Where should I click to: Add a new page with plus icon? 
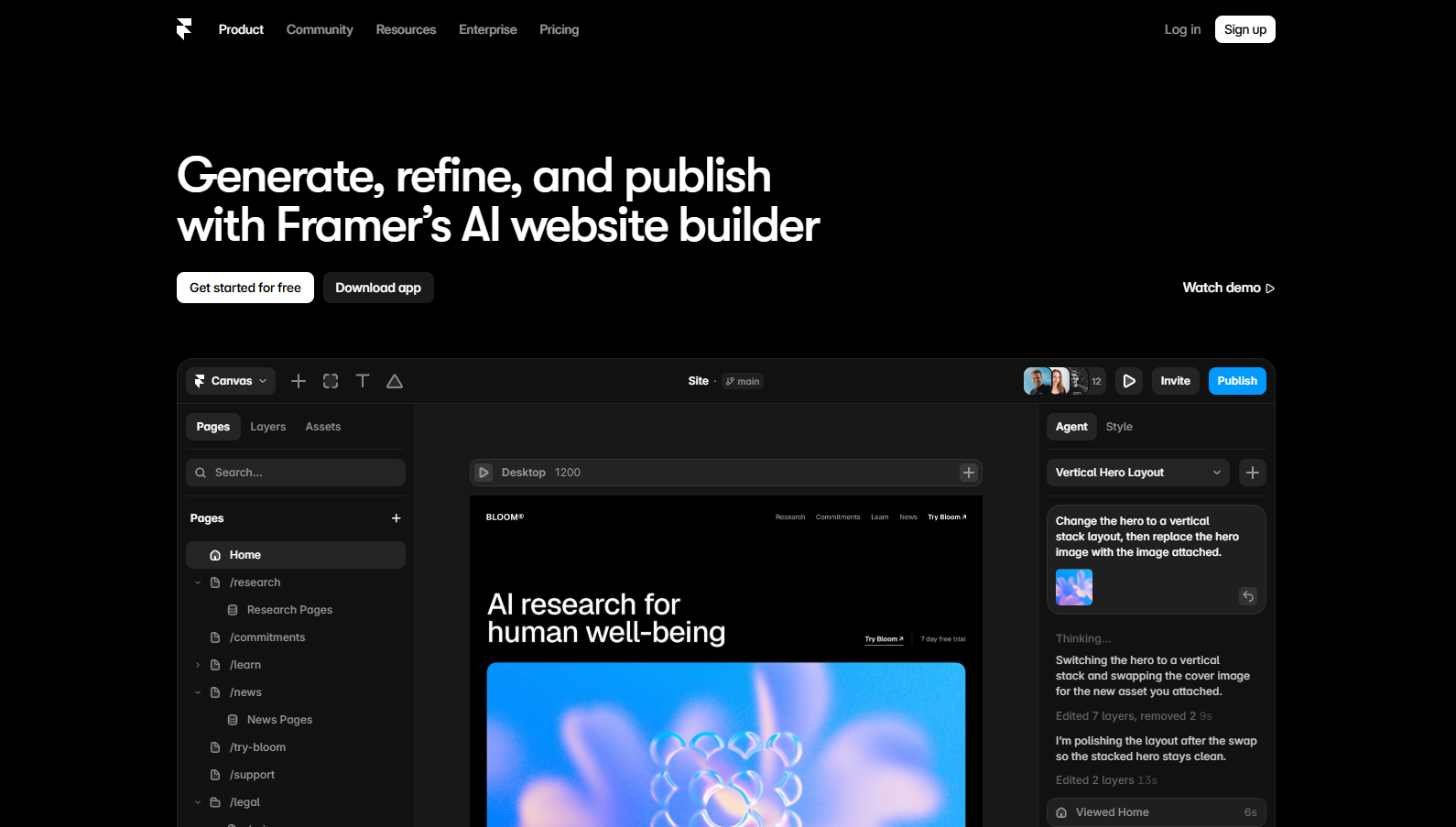(x=397, y=518)
